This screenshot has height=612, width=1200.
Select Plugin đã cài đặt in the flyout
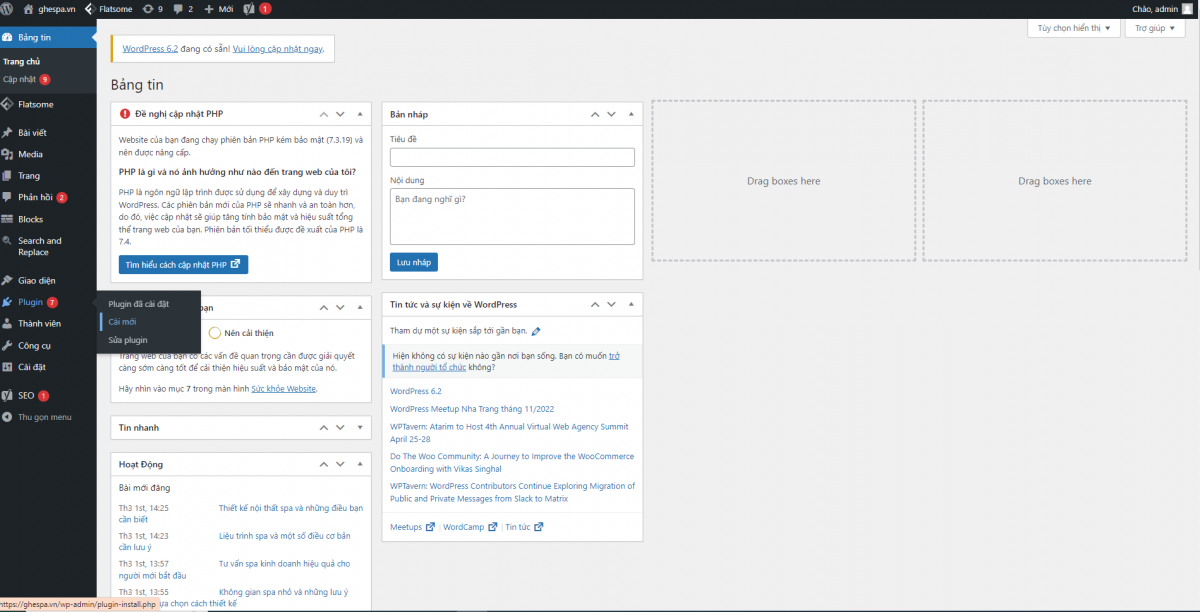pos(139,303)
